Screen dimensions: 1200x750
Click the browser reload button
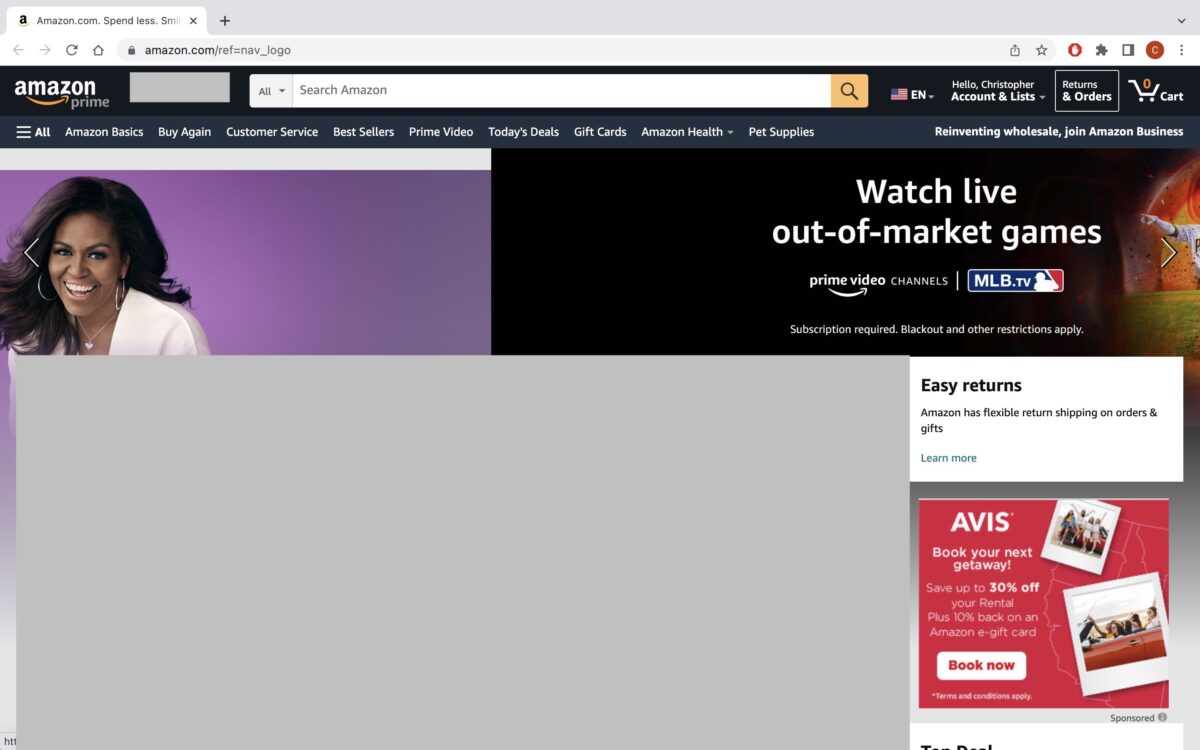[x=72, y=50]
